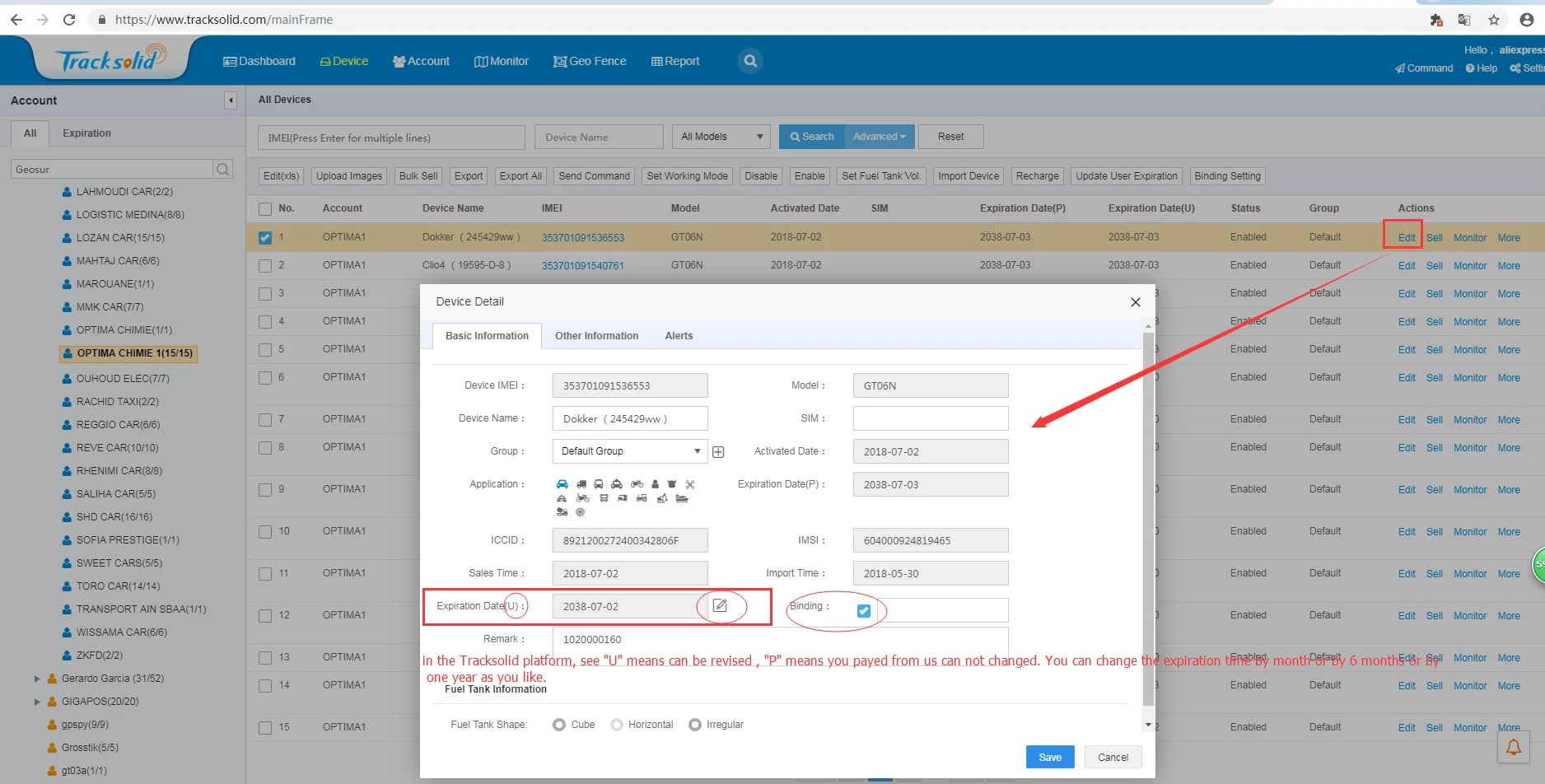1545x784 pixels.
Task: Switch to the Alerts tab
Action: (679, 336)
